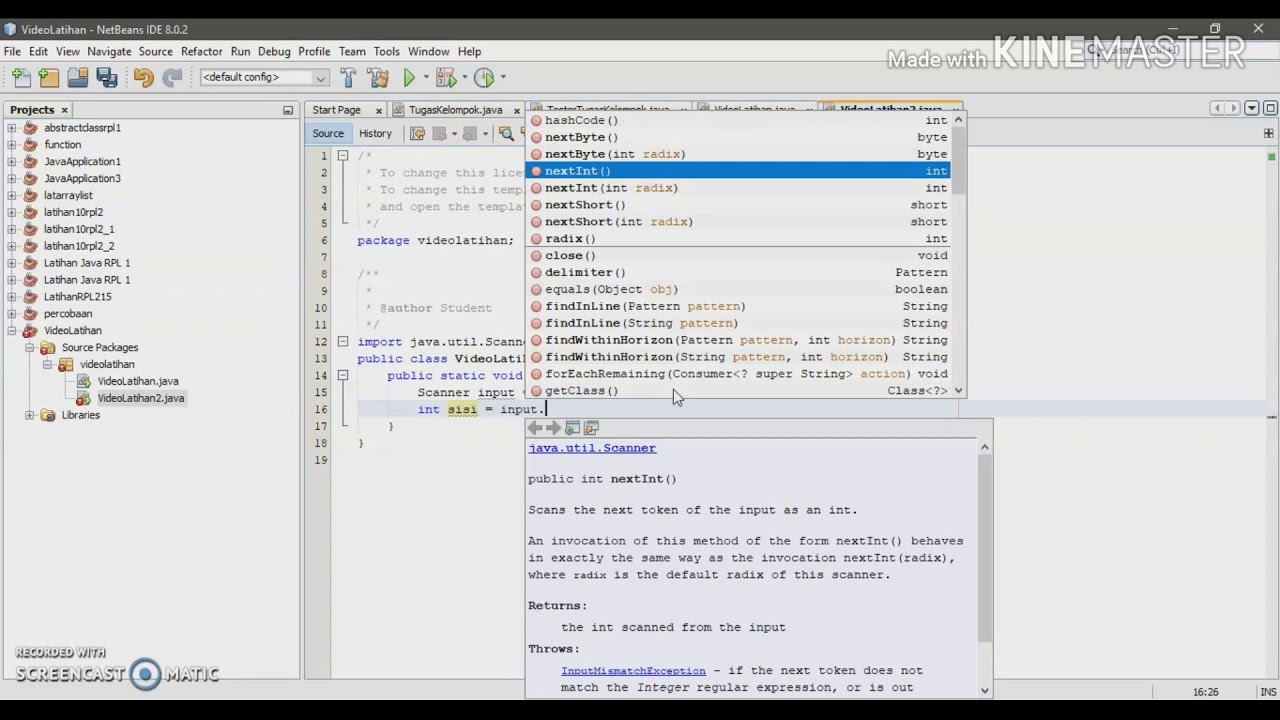Click the Clean and Build icon
Viewport: 1280px width, 720px height.
pyautogui.click(x=378, y=77)
